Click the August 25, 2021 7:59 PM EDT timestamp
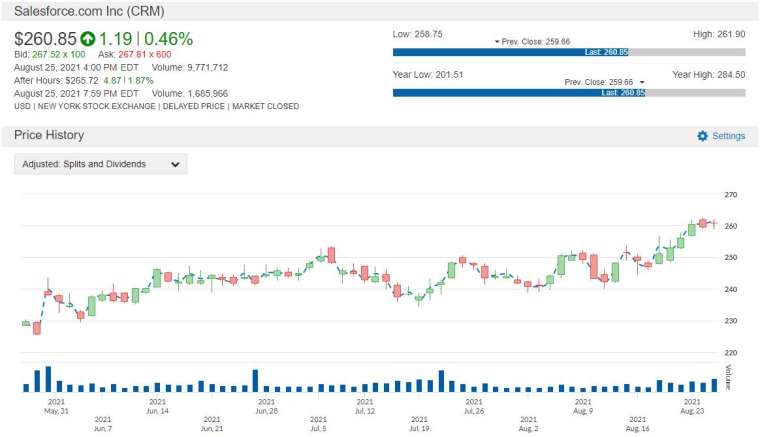 tap(76, 94)
